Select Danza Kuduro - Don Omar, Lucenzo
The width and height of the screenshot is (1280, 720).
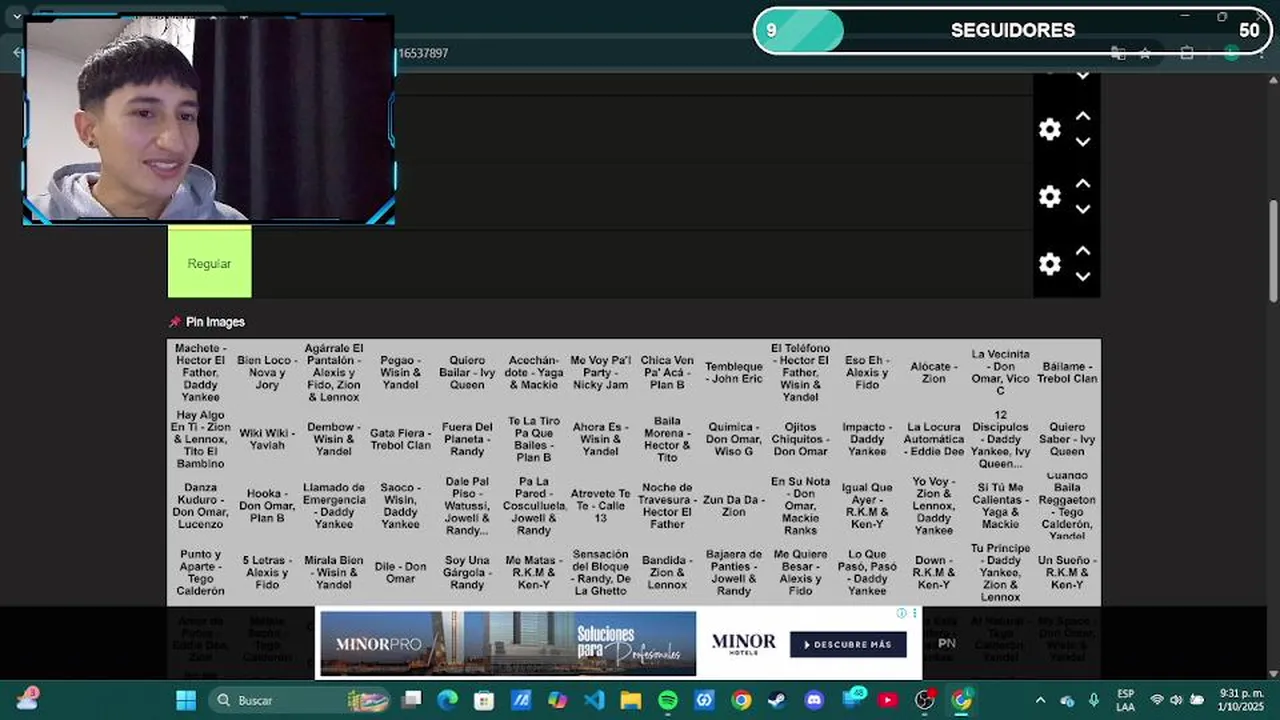tap(200, 506)
